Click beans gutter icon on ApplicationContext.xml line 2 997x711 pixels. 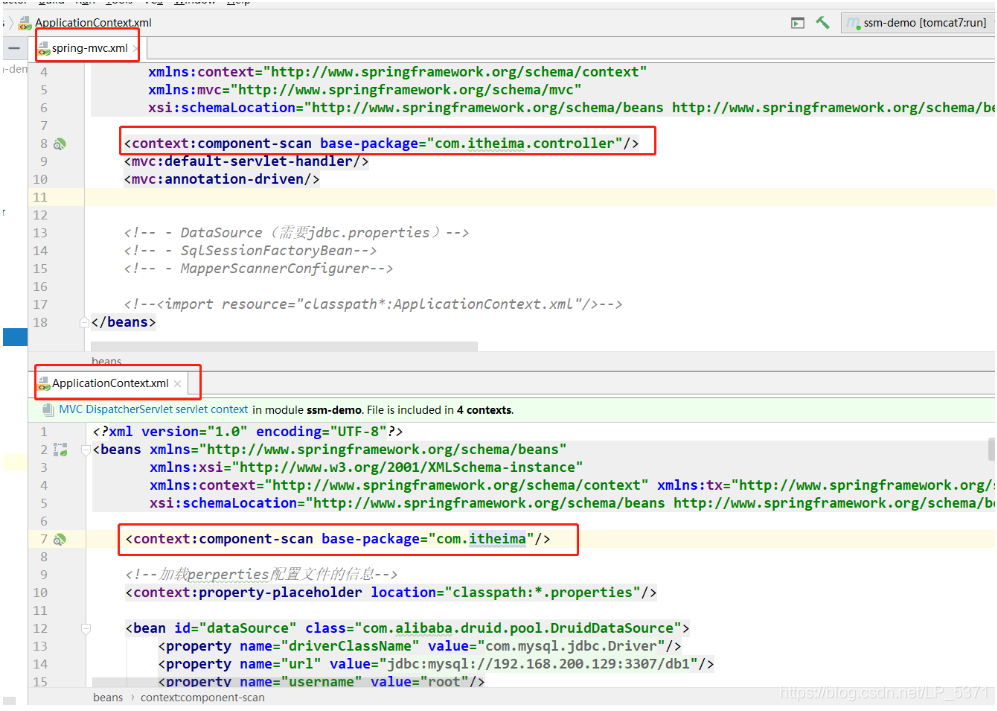60,450
